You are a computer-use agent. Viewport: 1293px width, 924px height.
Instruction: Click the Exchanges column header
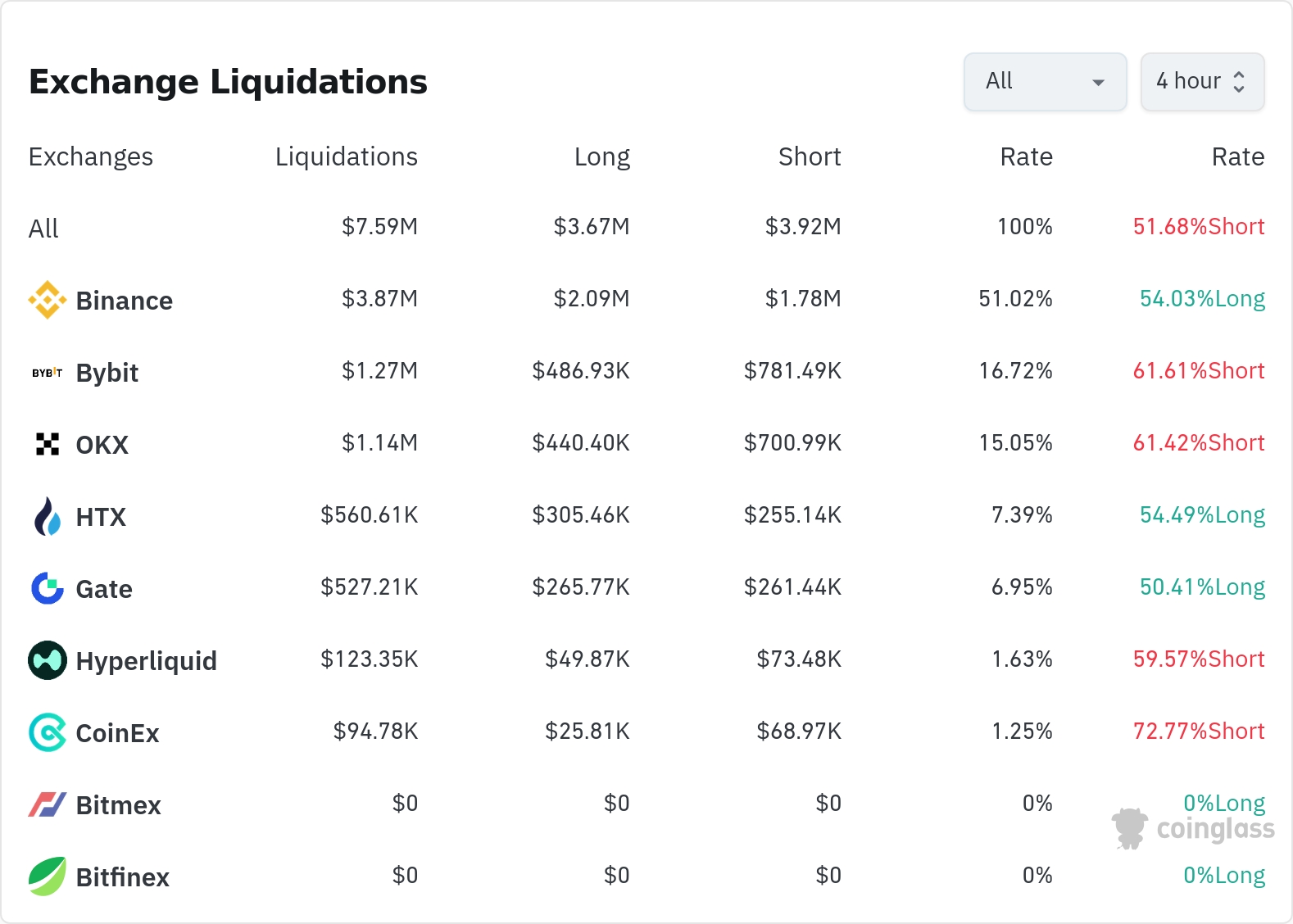[x=91, y=156]
